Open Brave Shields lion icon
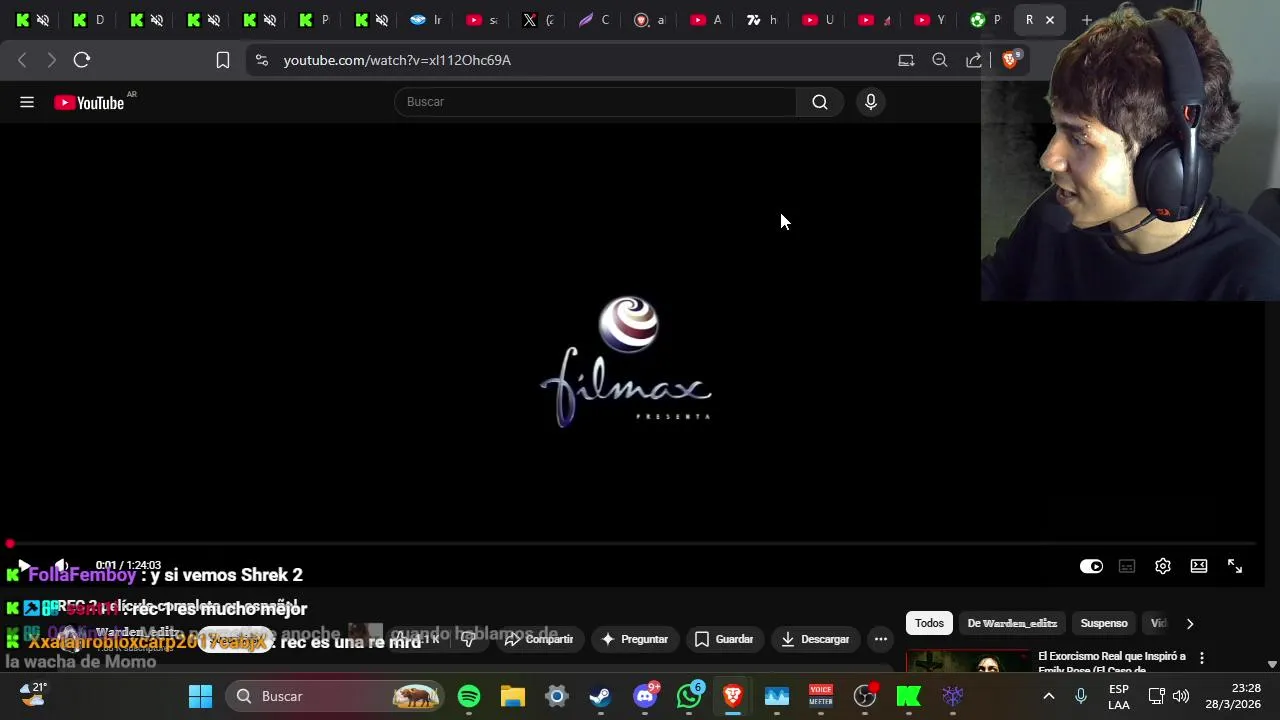Image resolution: width=1280 pixels, height=720 pixels. pos(1010,60)
